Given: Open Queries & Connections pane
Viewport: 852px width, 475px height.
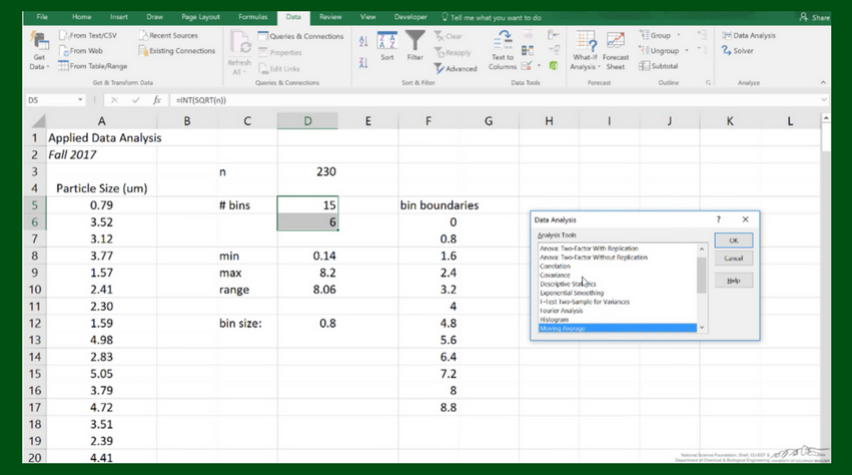Looking at the screenshot, I should (300, 36).
